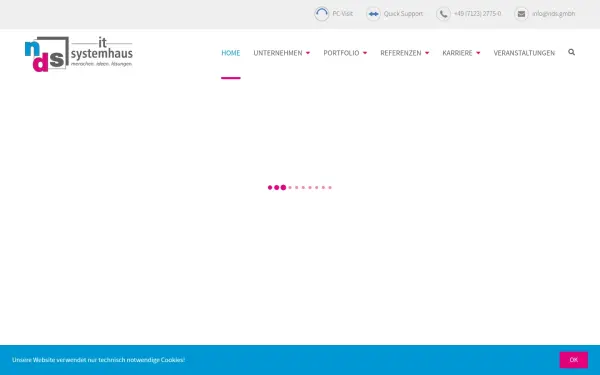Expand the PORTFOLIO dropdown arrow

[x=365, y=53]
